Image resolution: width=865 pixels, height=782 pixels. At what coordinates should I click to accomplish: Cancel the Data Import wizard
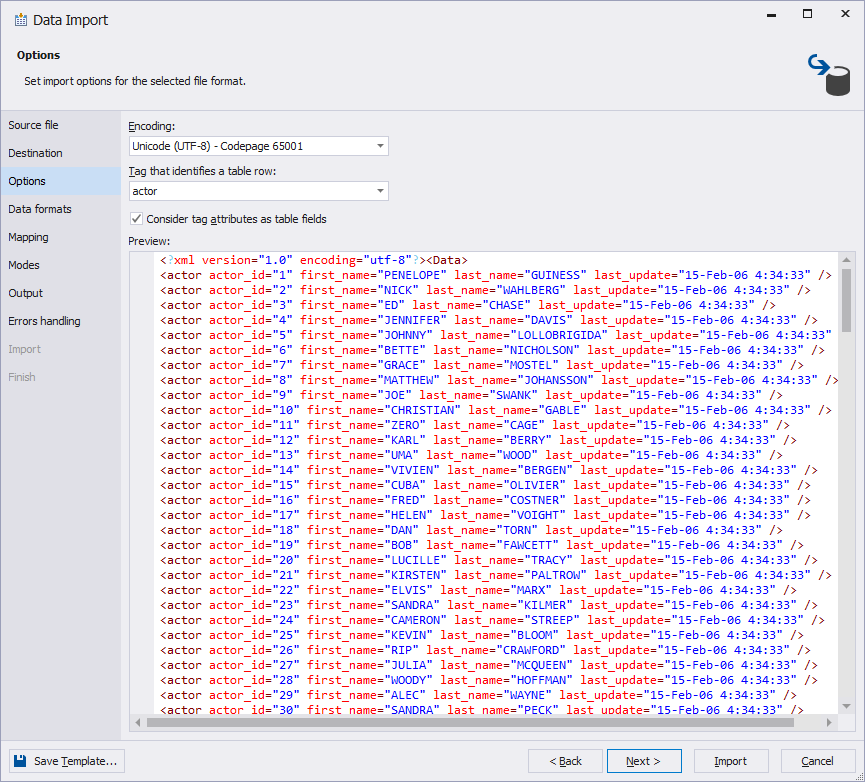tap(817, 761)
